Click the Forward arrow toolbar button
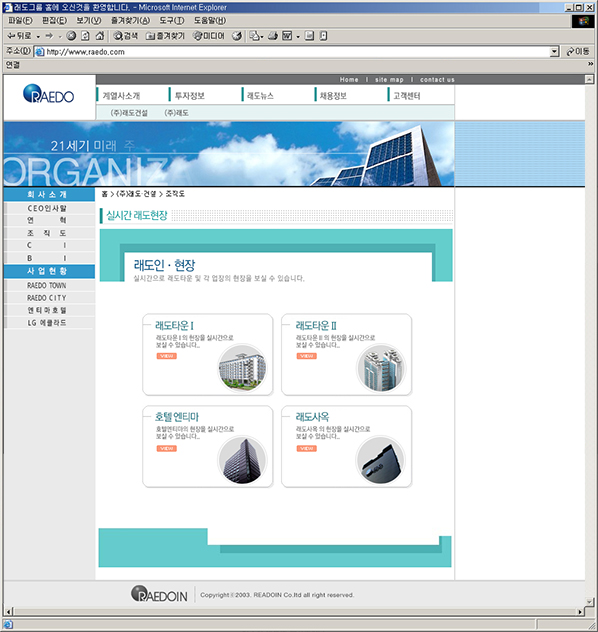The image size is (598, 632). (49, 36)
